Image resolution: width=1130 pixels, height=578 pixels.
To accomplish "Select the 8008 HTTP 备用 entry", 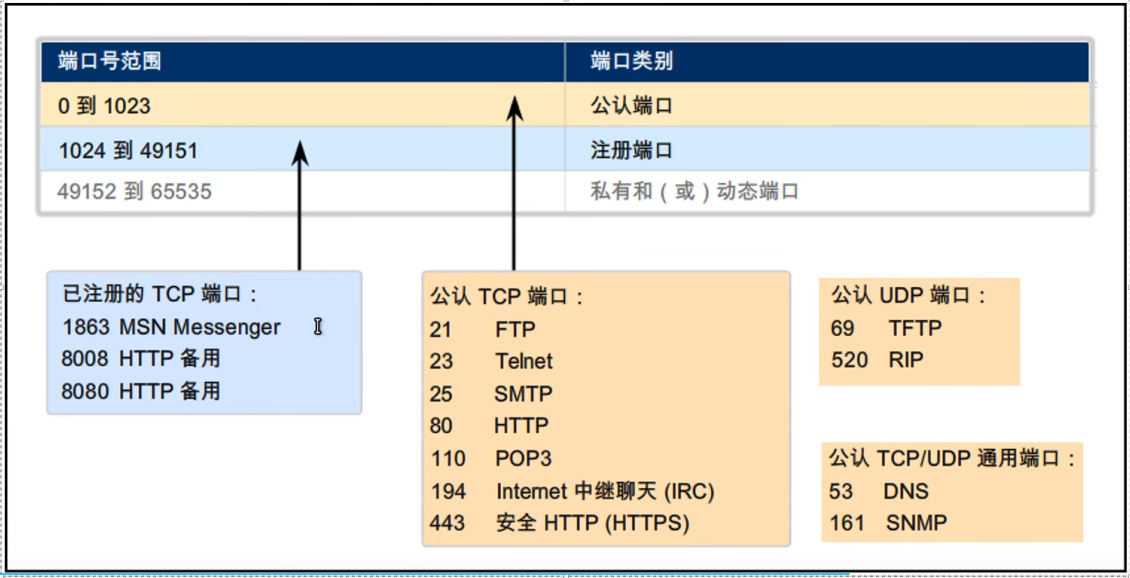I will [x=141, y=359].
